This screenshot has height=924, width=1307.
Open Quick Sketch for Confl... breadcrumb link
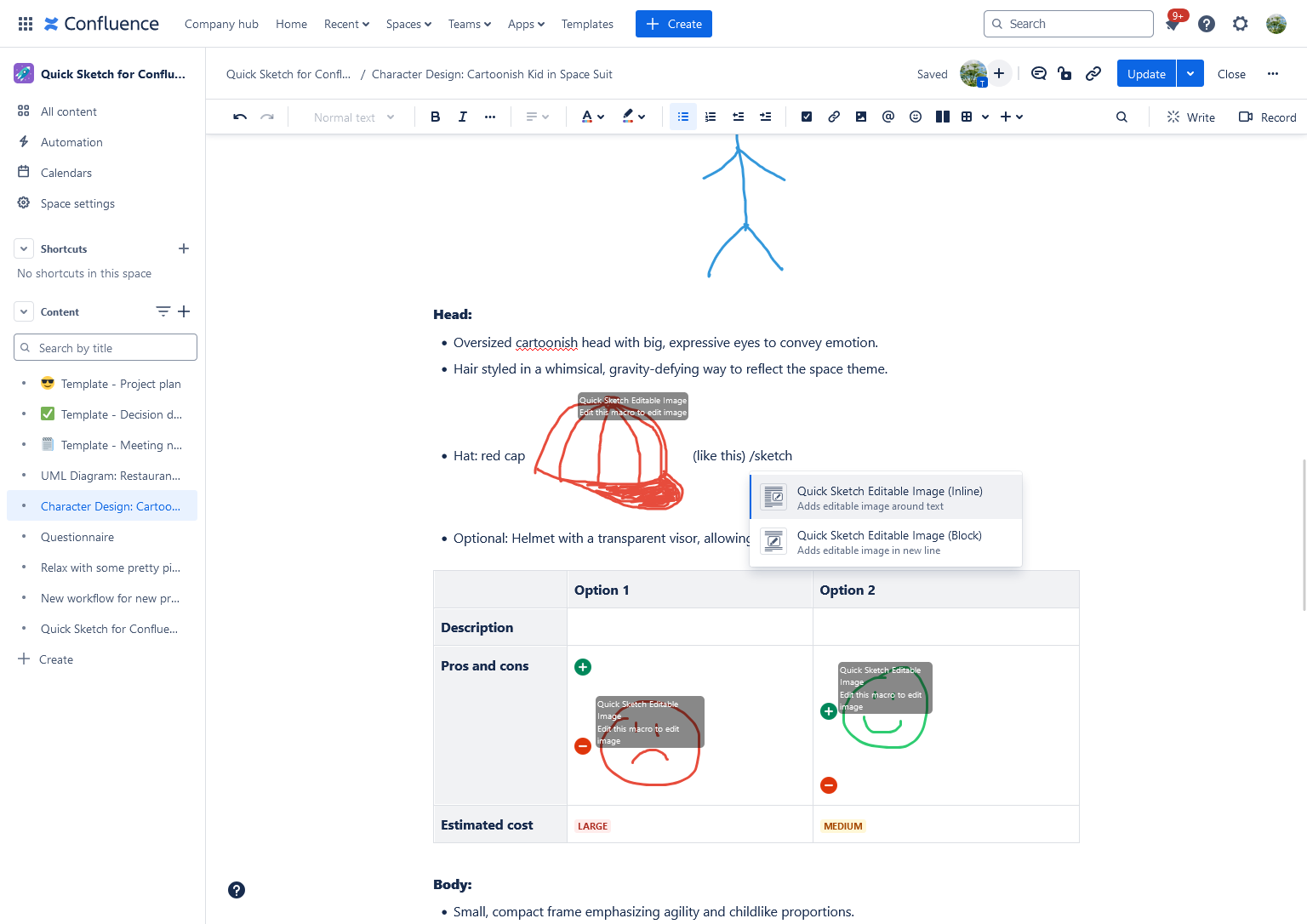(288, 74)
